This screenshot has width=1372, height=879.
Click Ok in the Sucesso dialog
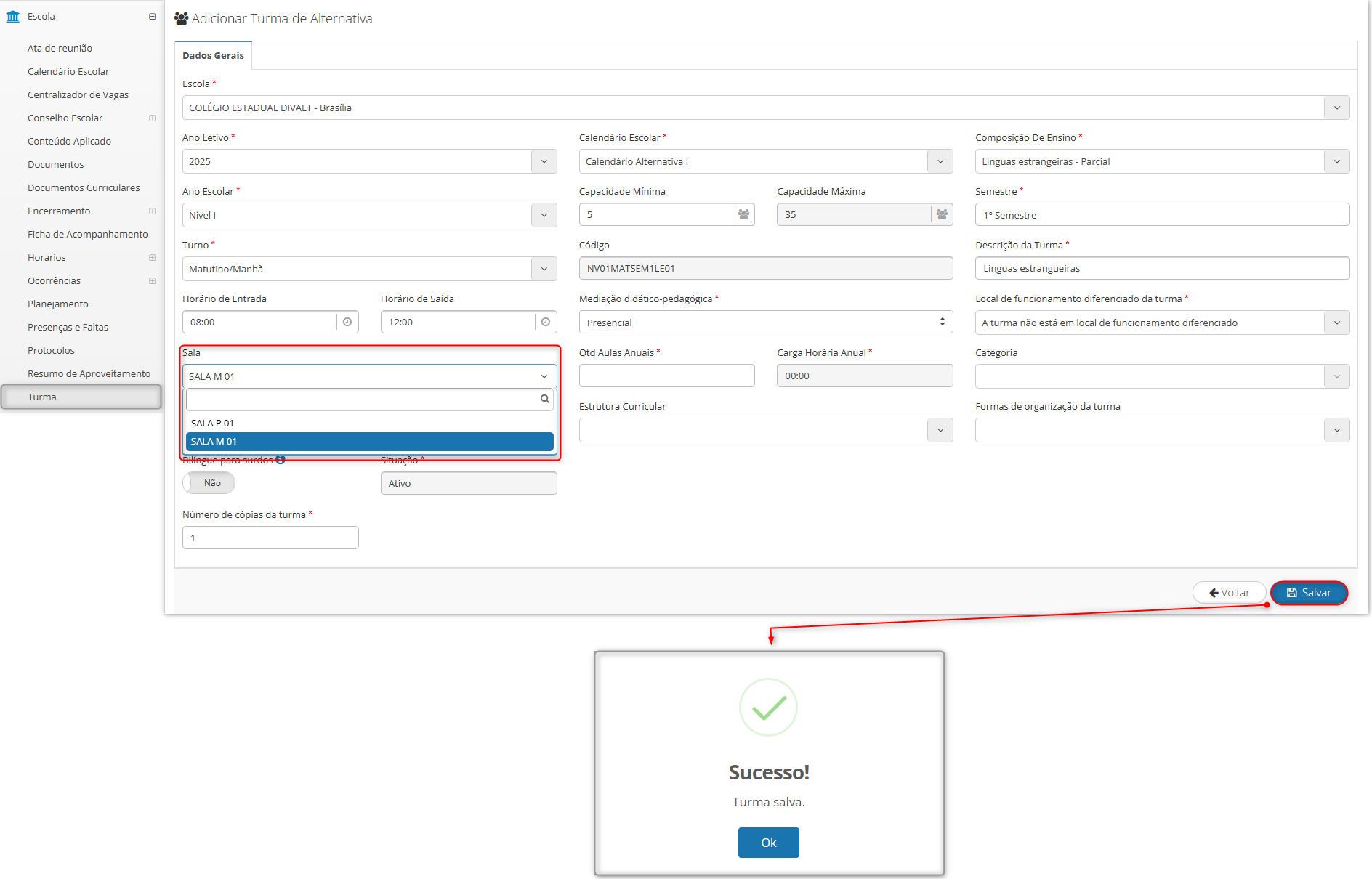tap(768, 843)
